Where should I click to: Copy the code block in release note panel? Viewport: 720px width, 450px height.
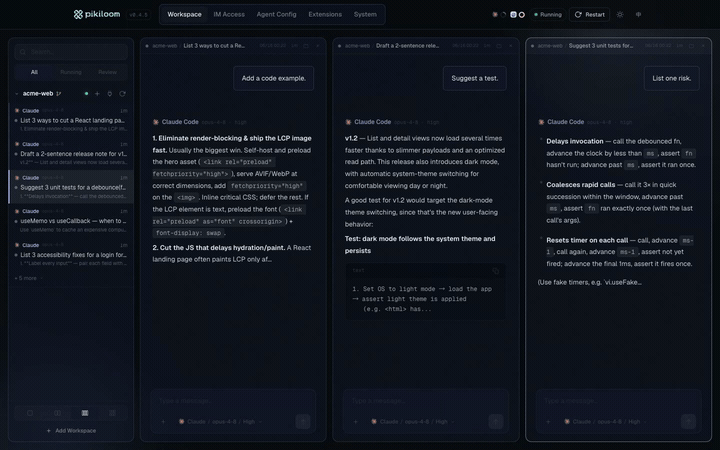495,271
